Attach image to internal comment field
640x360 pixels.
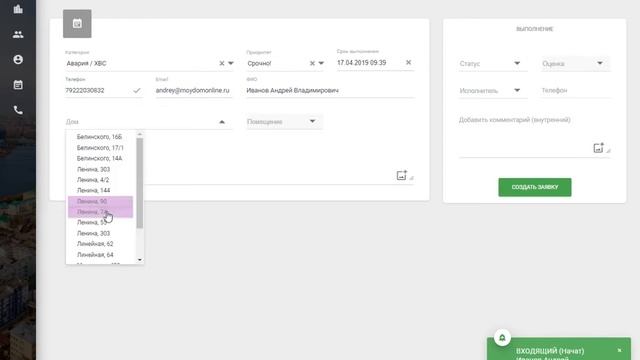598,148
